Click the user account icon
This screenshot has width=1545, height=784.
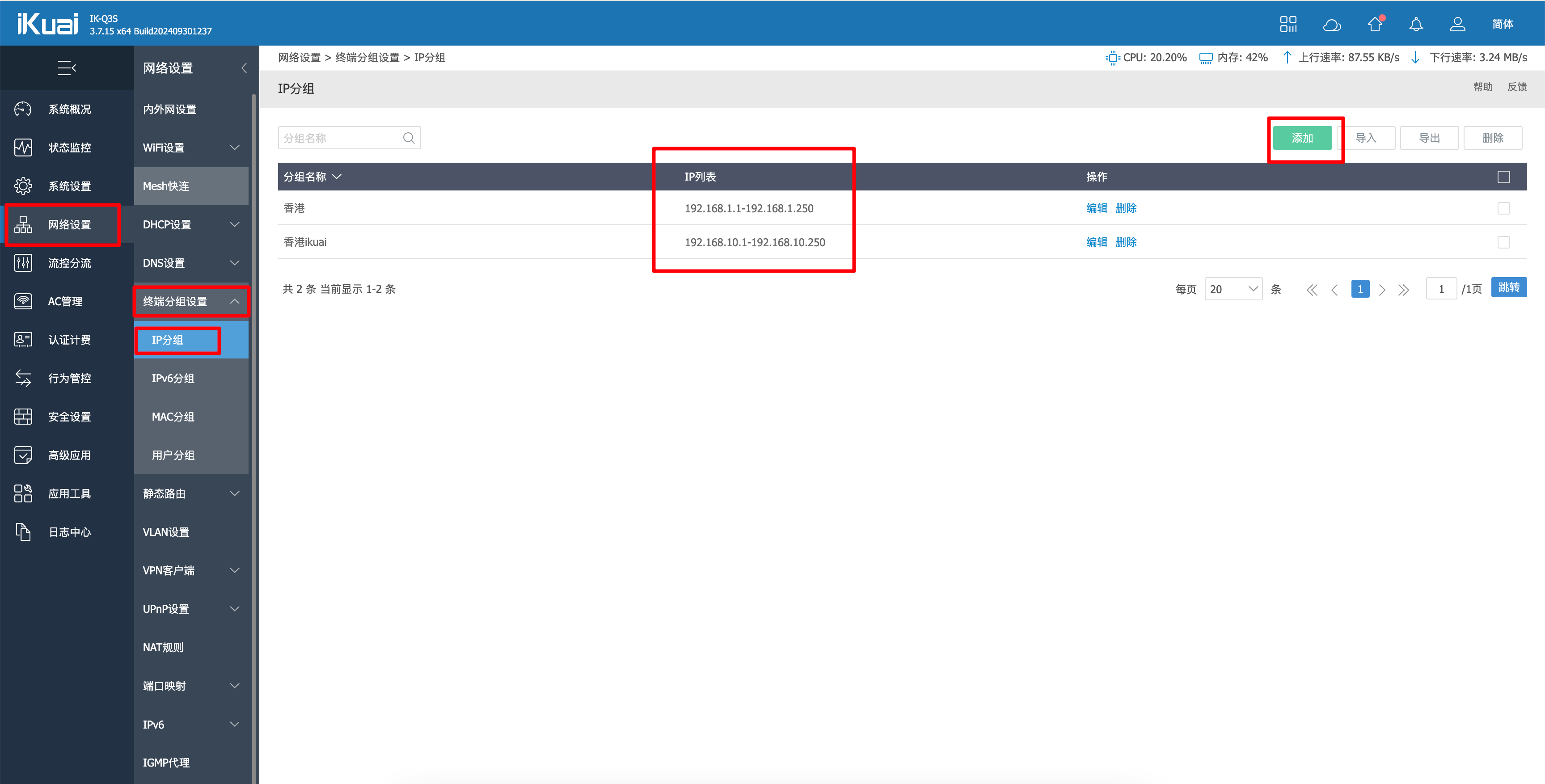[1457, 24]
